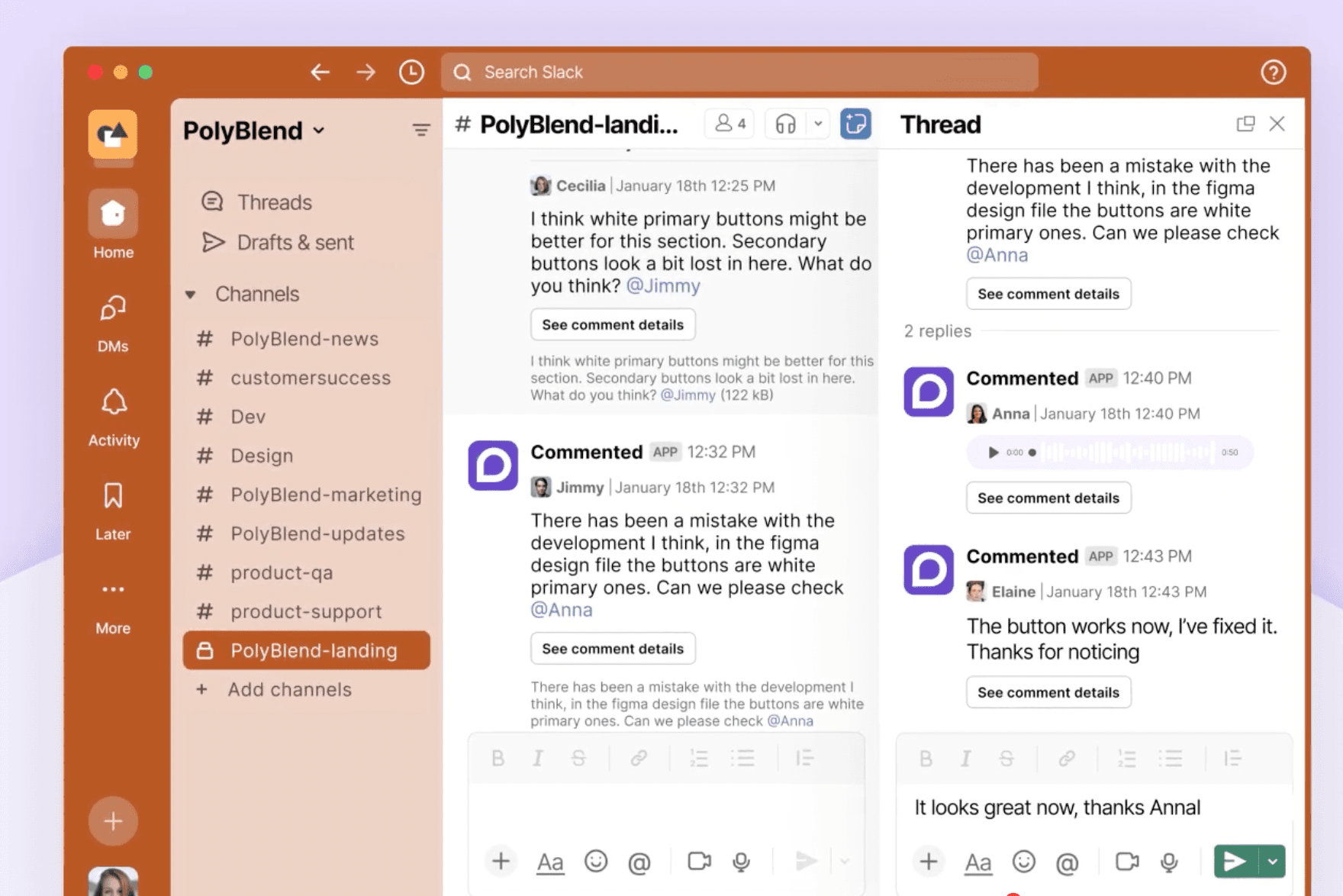Image resolution: width=1343 pixels, height=896 pixels.
Task: Open send options dropdown in thread
Action: (1273, 862)
